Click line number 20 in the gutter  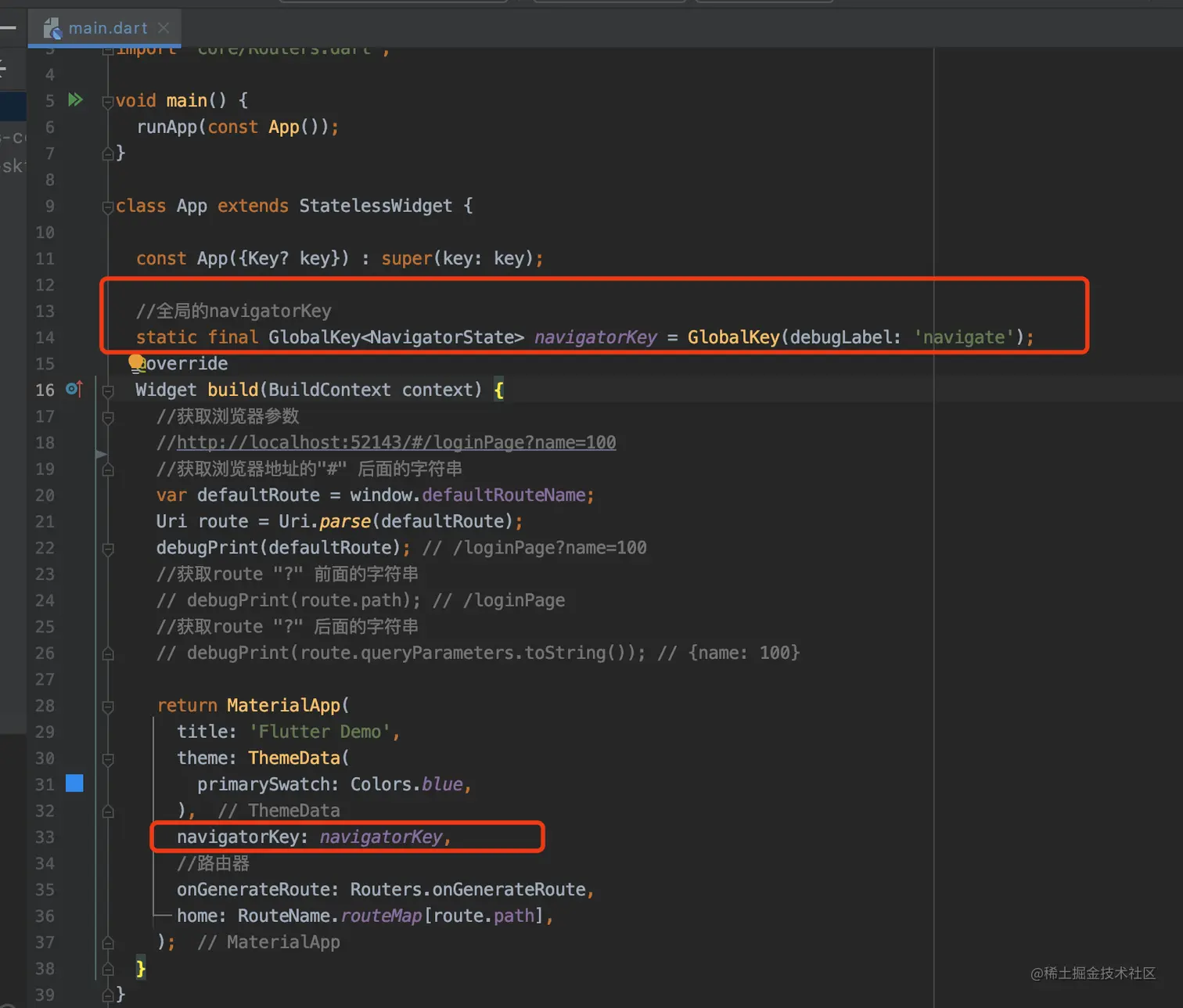coord(45,495)
